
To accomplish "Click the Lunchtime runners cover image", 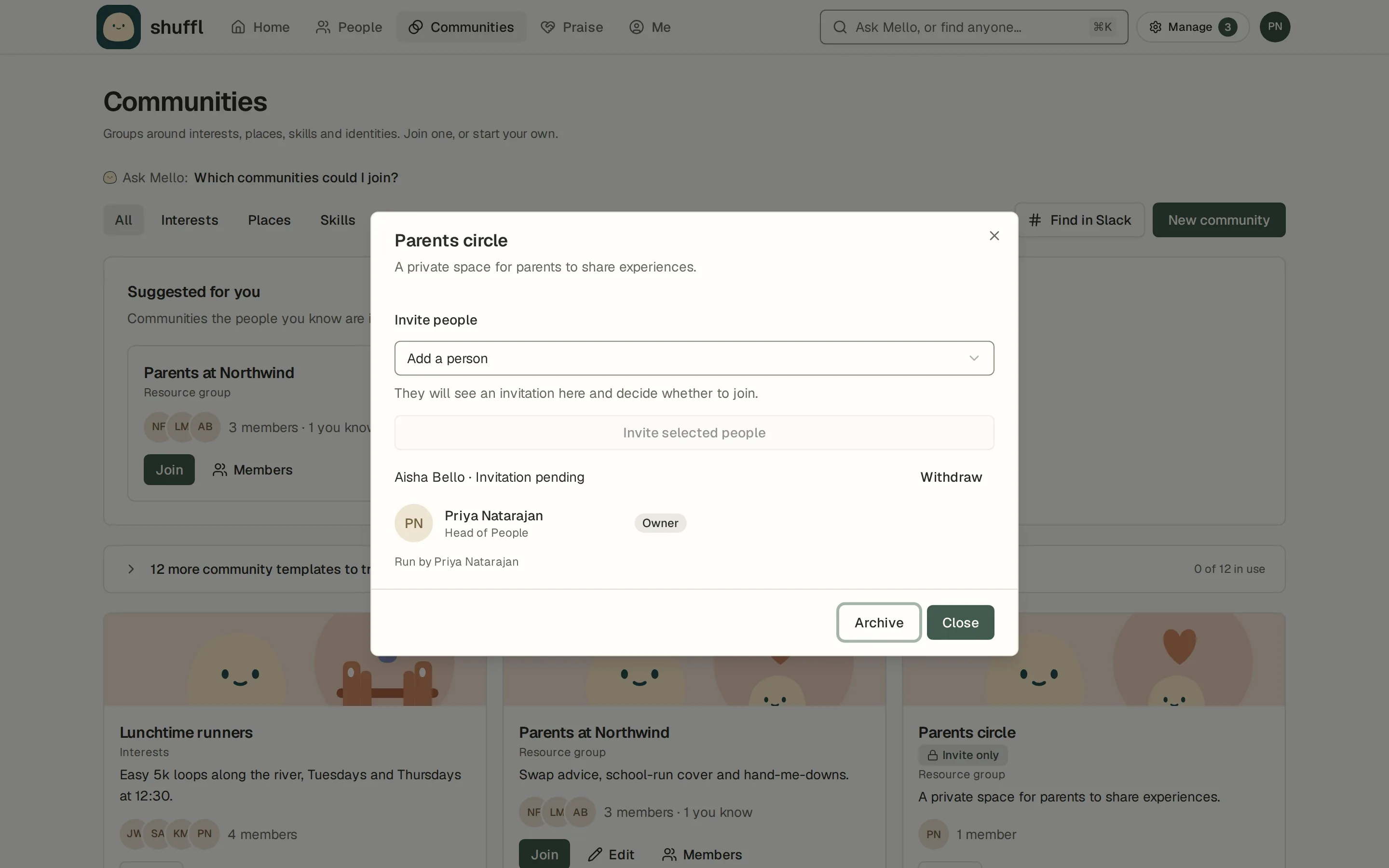I will pos(295,660).
